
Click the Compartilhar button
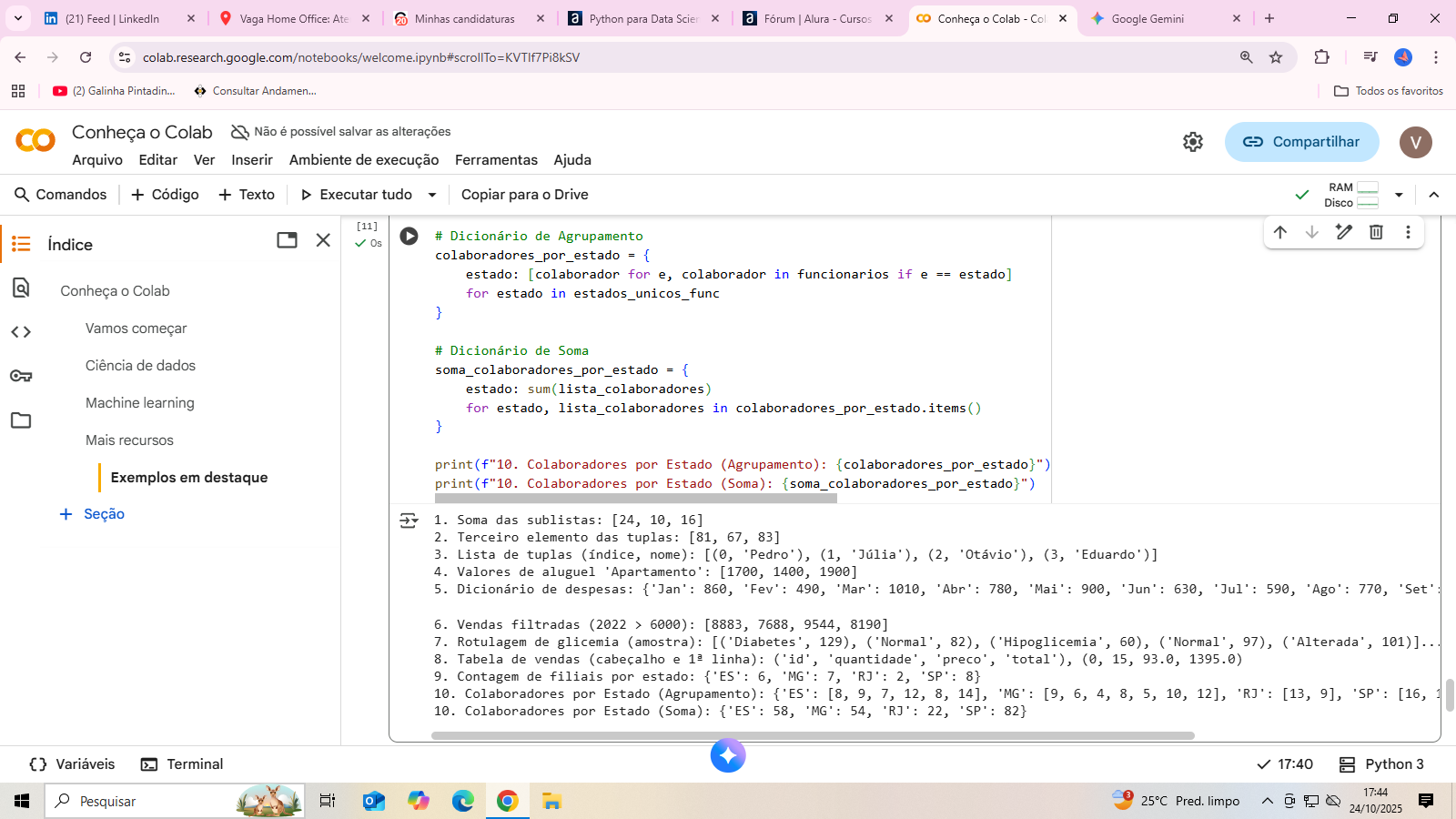click(x=1301, y=142)
